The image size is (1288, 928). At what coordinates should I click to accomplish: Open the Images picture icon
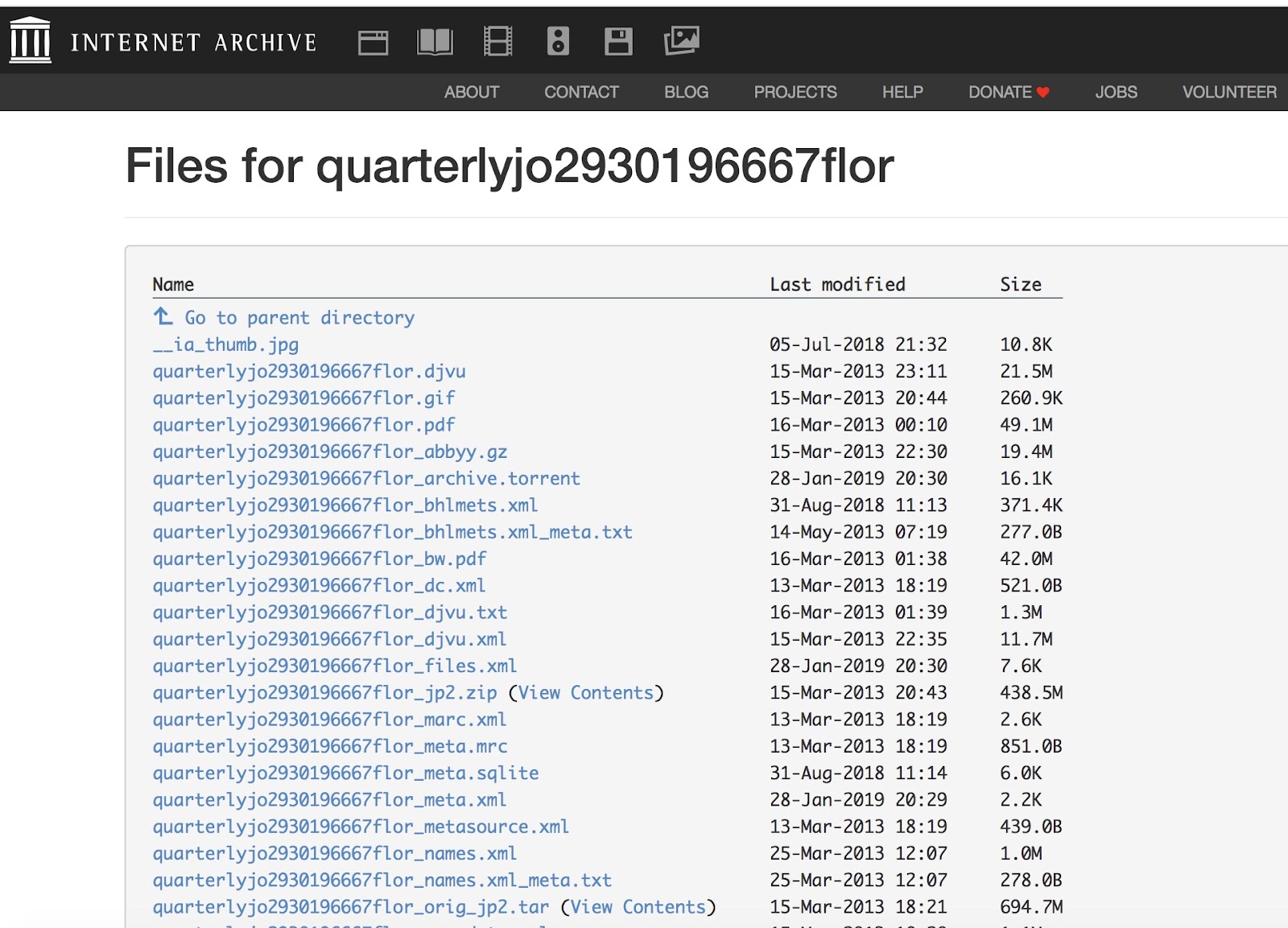pyautogui.click(x=681, y=40)
